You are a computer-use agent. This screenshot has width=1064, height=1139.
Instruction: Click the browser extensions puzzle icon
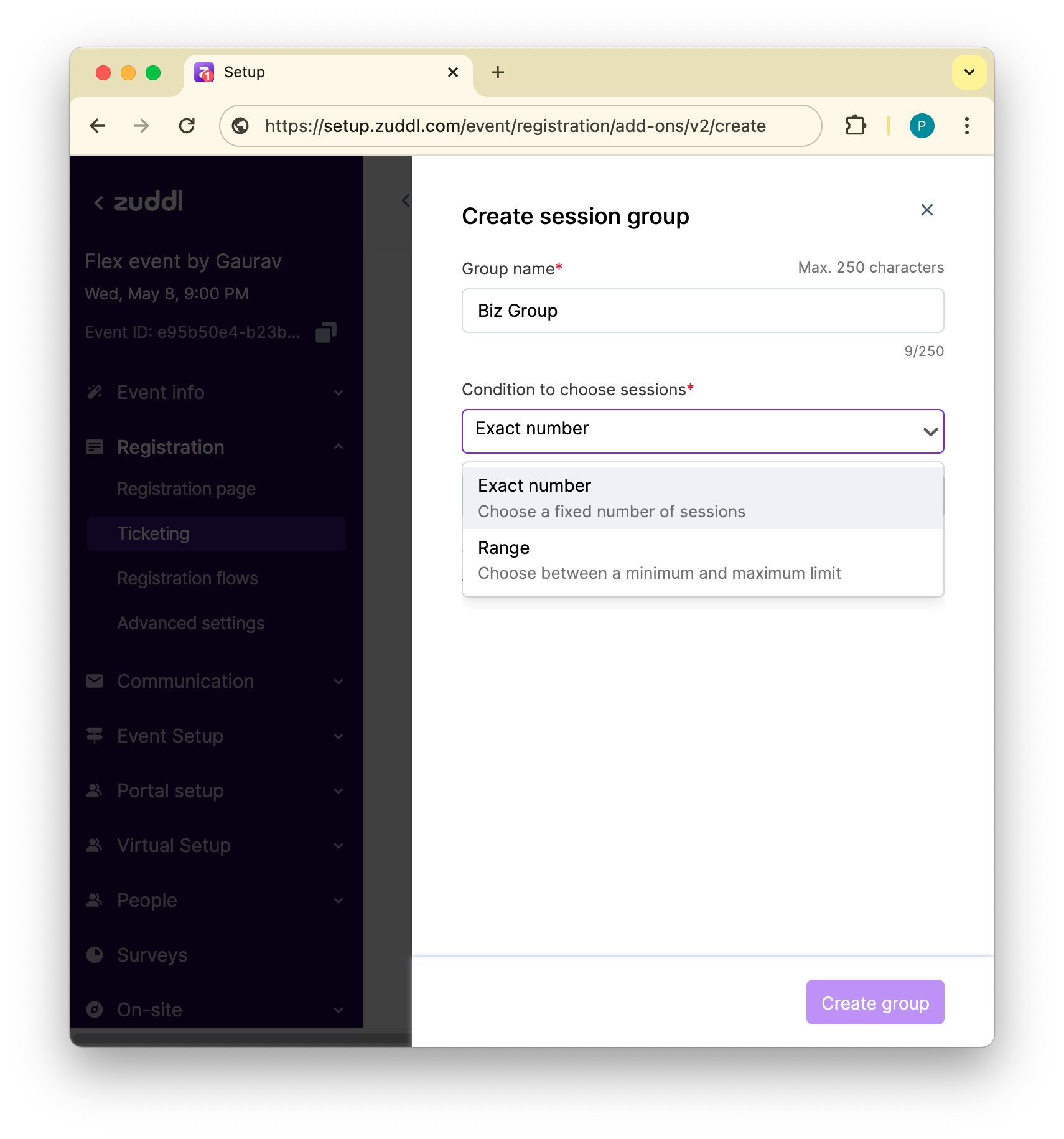[856, 126]
